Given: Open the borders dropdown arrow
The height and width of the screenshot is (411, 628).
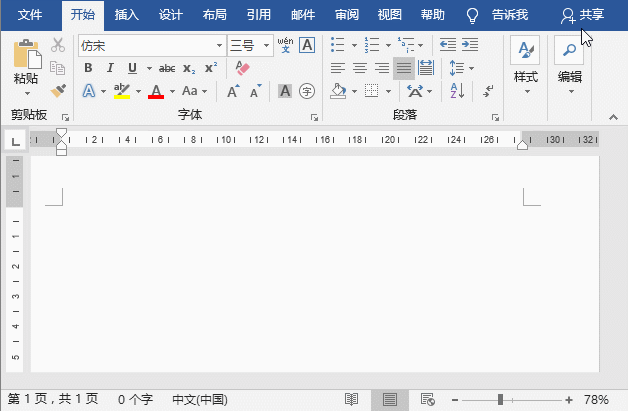Looking at the screenshot, I should (388, 92).
